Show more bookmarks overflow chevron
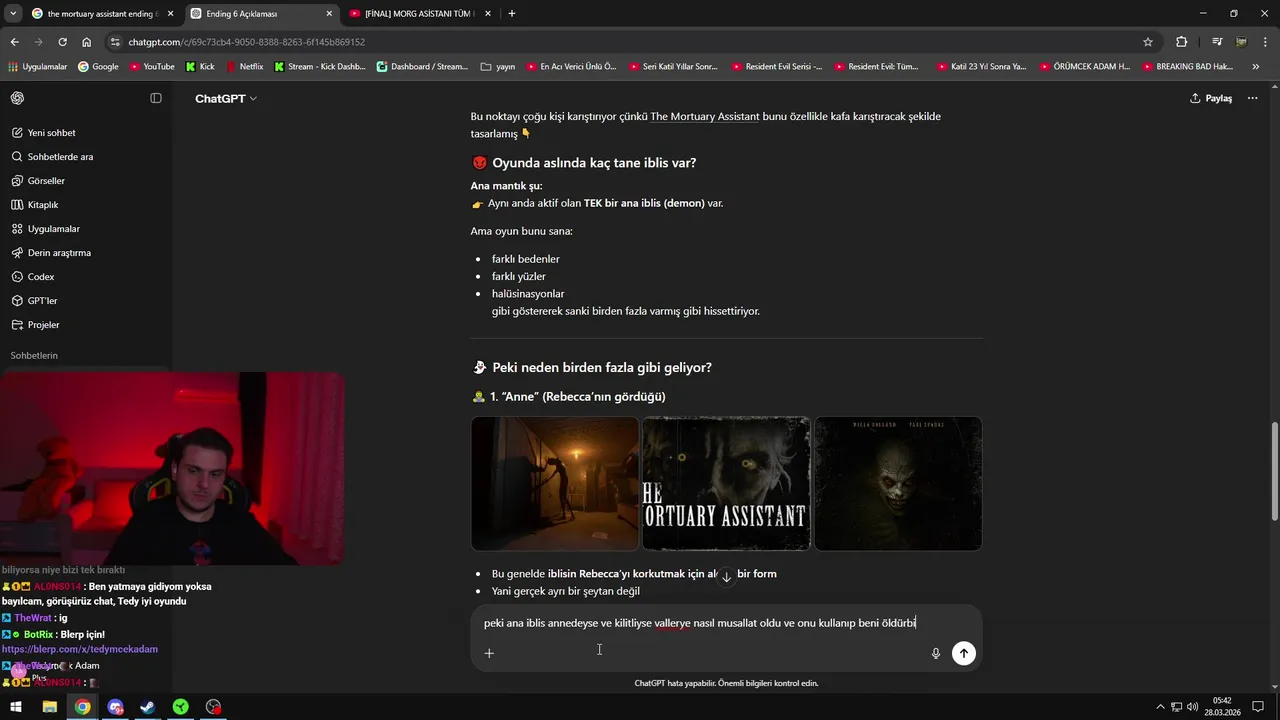This screenshot has height=720, width=1280. [1256, 67]
